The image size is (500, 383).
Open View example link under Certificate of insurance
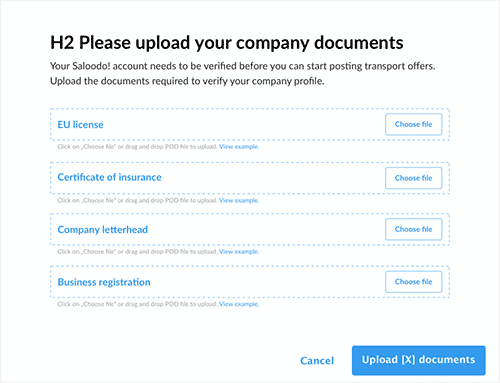pyautogui.click(x=239, y=200)
